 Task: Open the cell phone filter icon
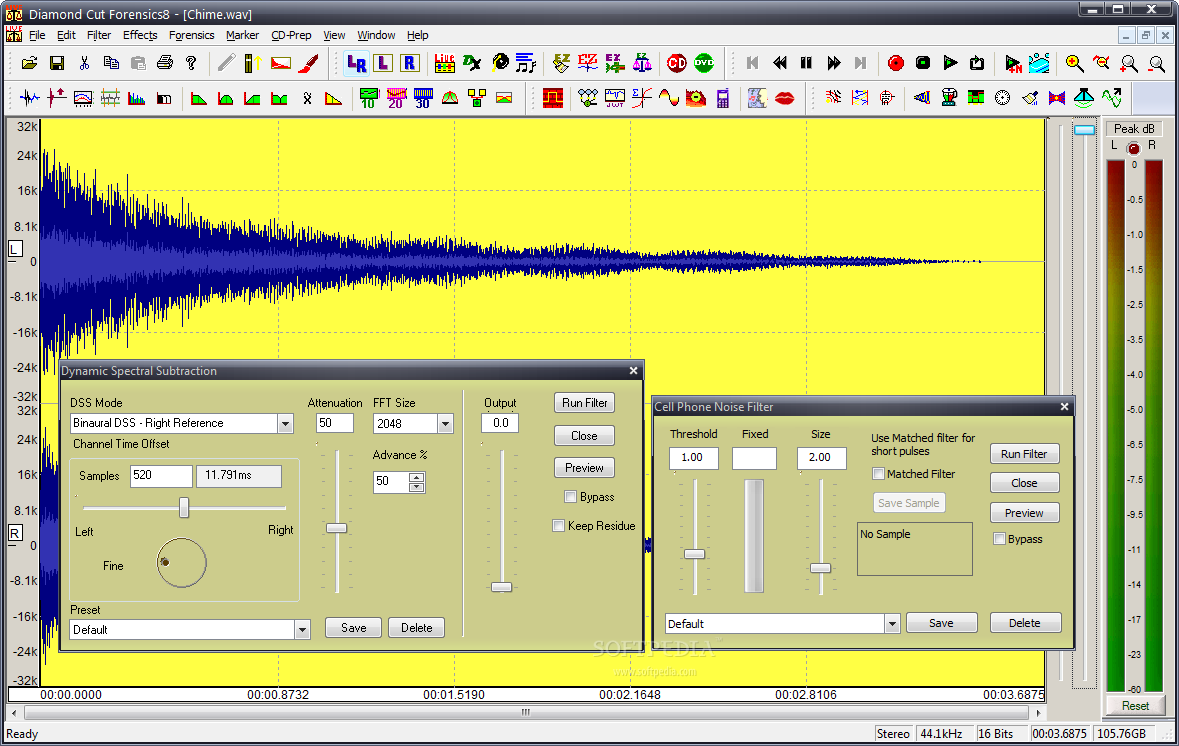click(723, 99)
